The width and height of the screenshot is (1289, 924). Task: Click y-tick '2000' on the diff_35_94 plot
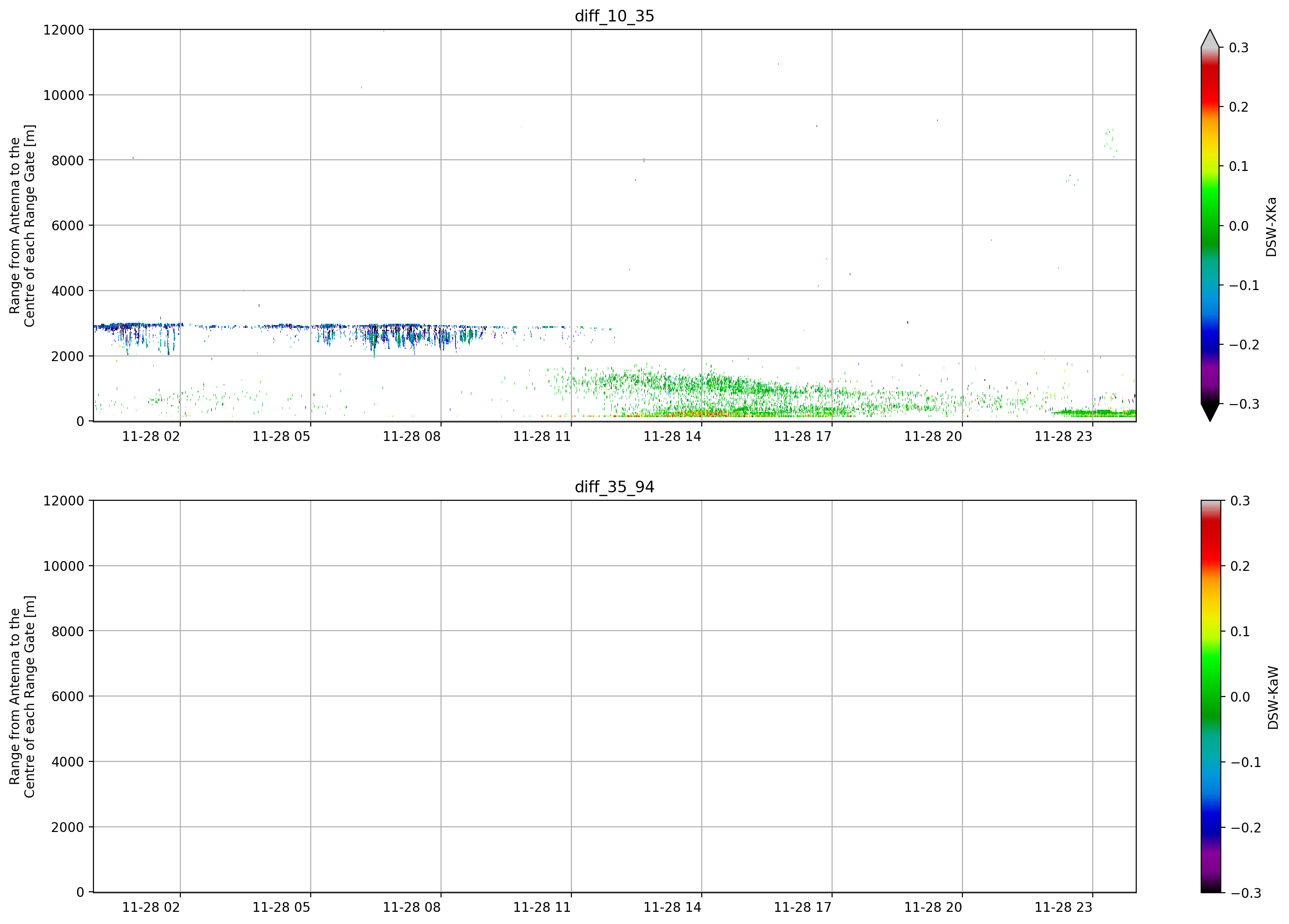point(68,827)
